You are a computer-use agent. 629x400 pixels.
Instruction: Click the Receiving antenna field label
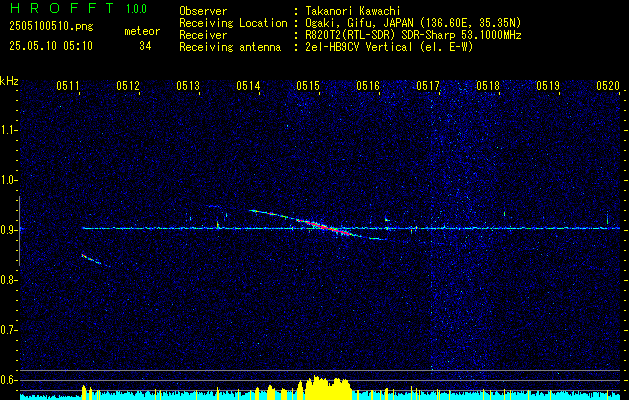230,47
